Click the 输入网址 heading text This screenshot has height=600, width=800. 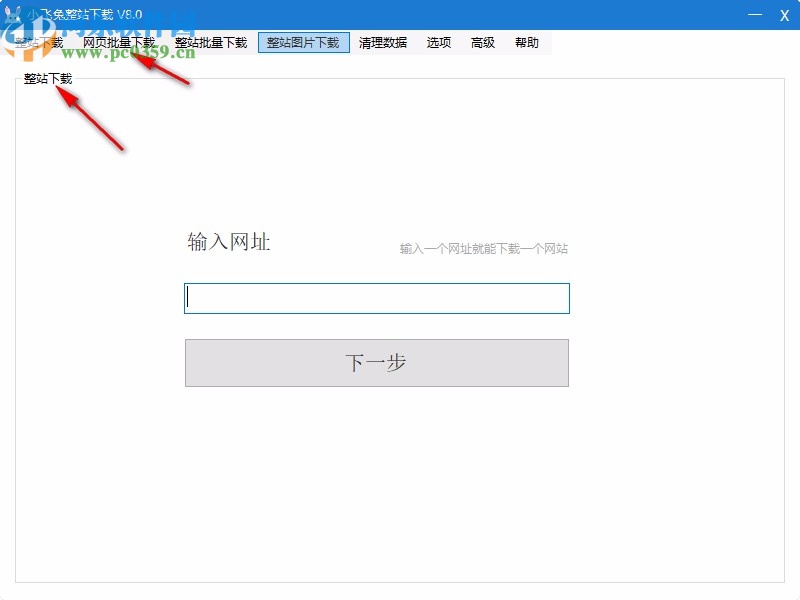tap(231, 239)
